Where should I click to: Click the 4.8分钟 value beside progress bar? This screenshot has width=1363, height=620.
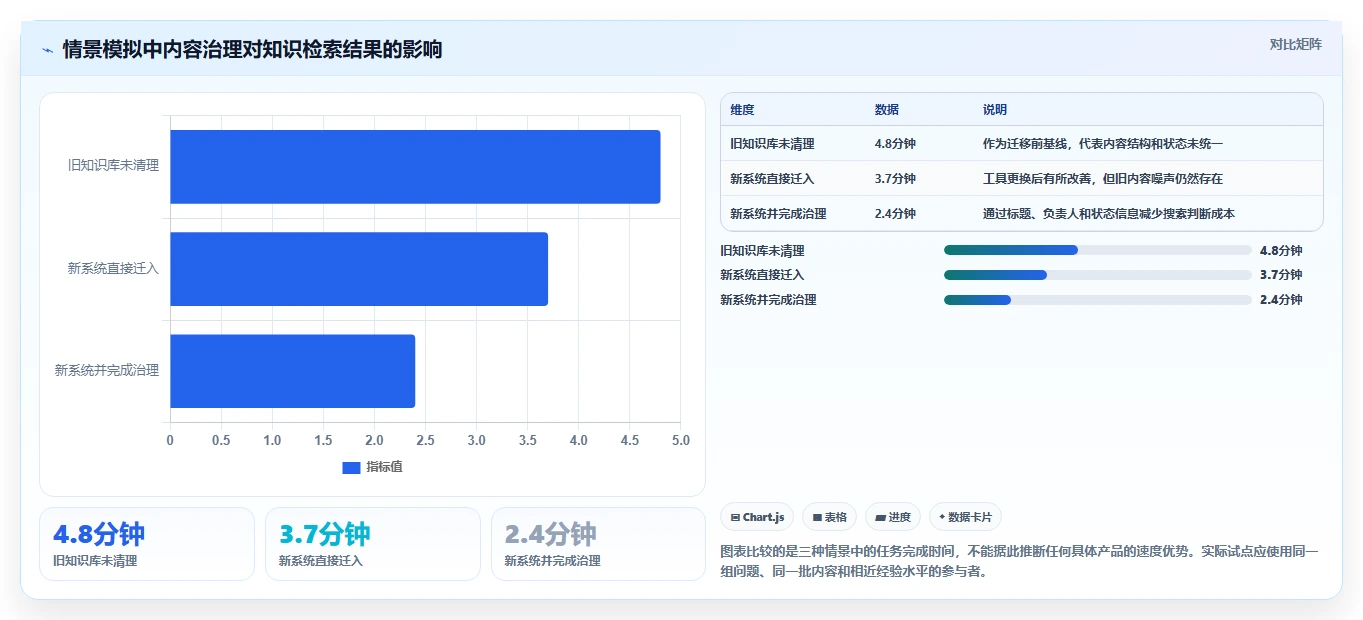(x=1281, y=251)
